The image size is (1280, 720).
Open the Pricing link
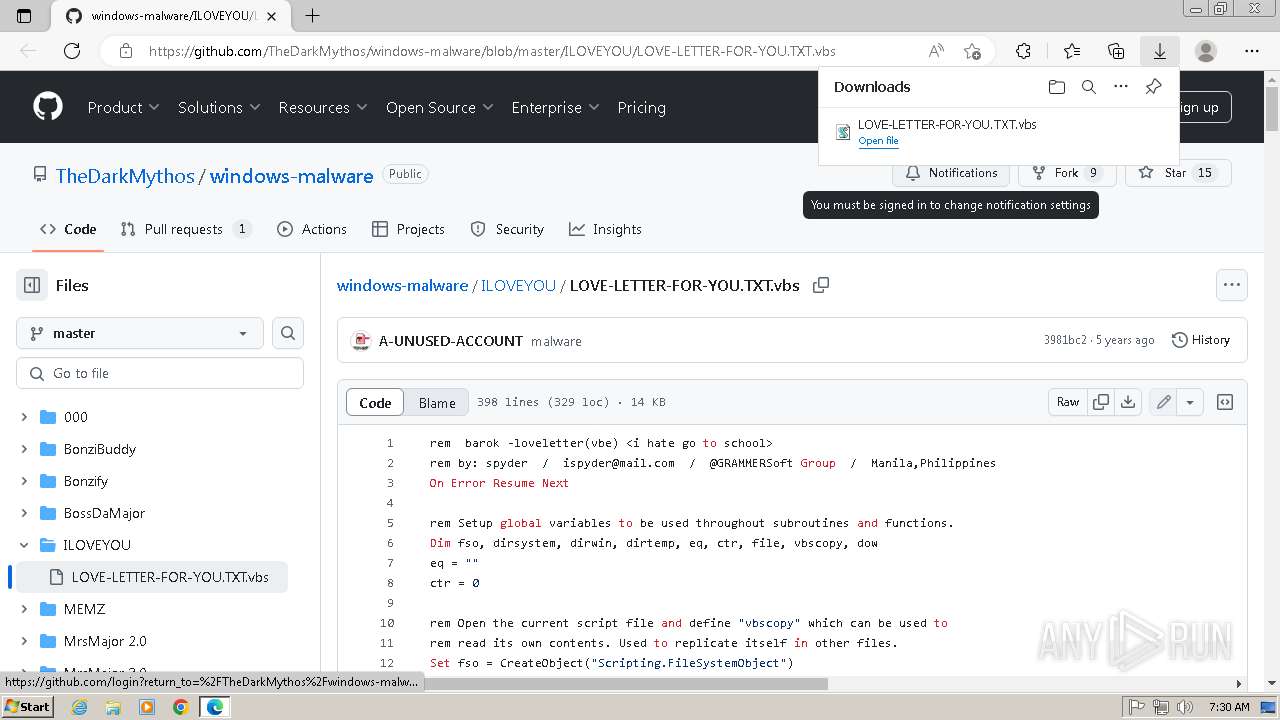pyautogui.click(x=641, y=107)
